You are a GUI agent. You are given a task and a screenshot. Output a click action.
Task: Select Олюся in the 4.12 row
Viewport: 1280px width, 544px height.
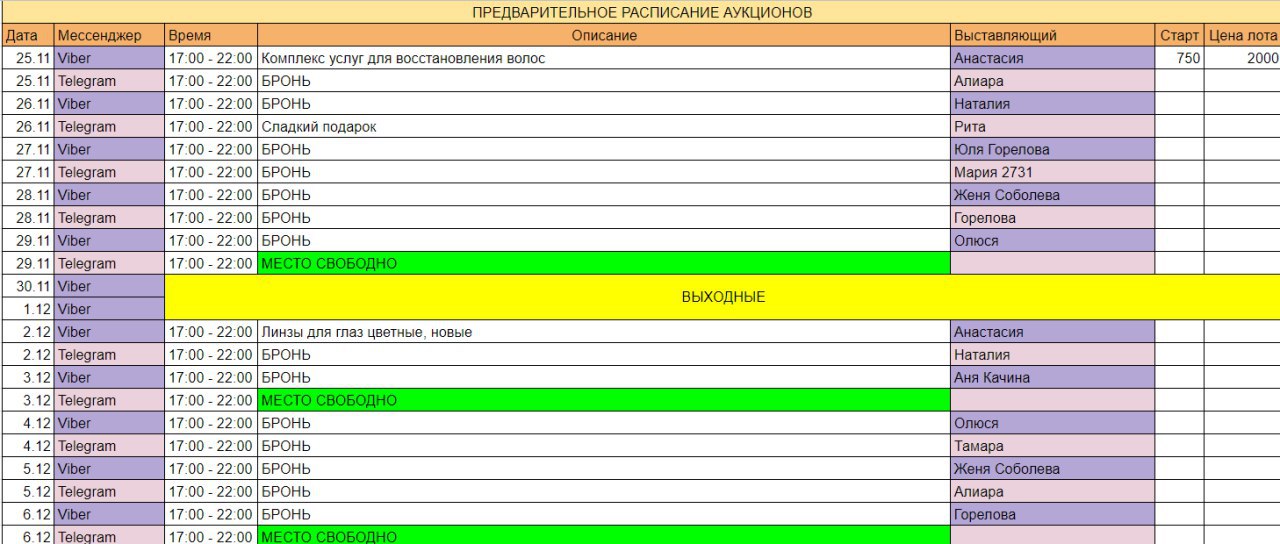click(1053, 423)
